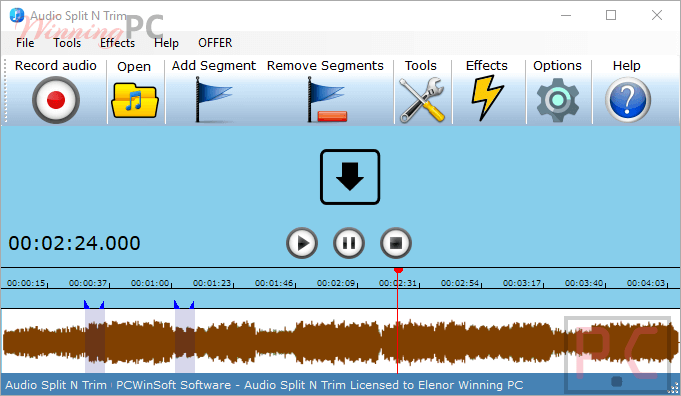This screenshot has width=681, height=396.
Task: Open the File menu
Action: 25,43
